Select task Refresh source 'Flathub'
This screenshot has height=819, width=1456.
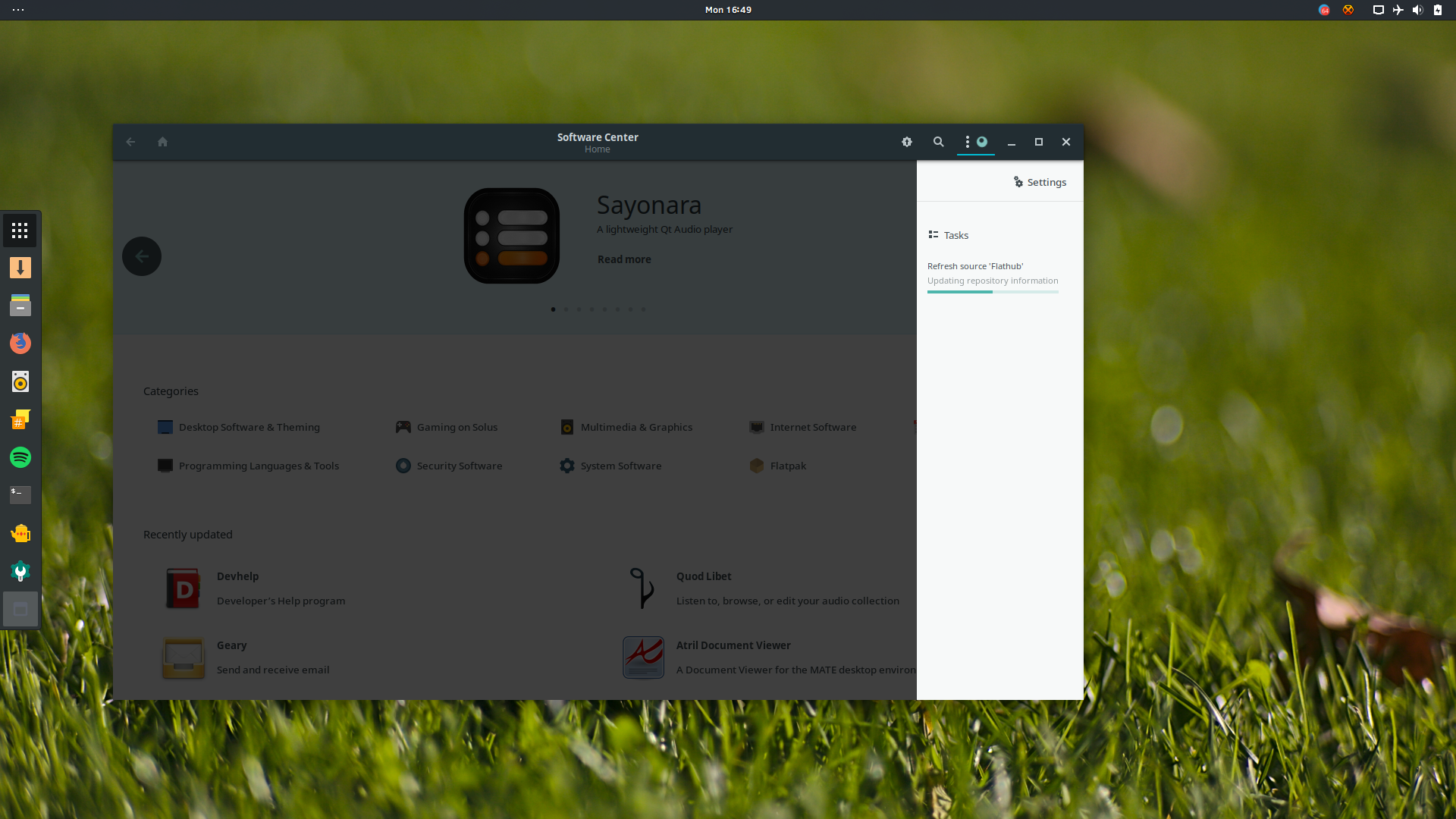click(x=975, y=266)
